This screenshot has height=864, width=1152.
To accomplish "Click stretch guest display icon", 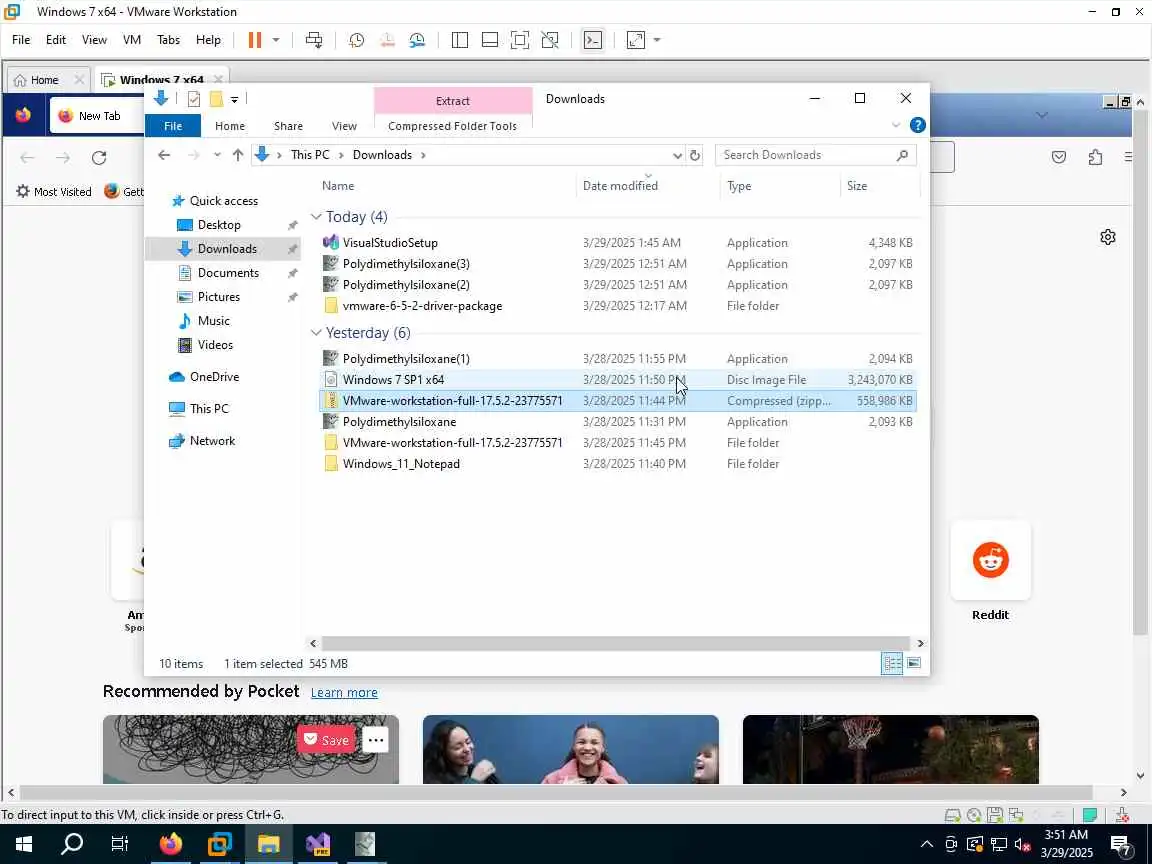I will coord(636,40).
